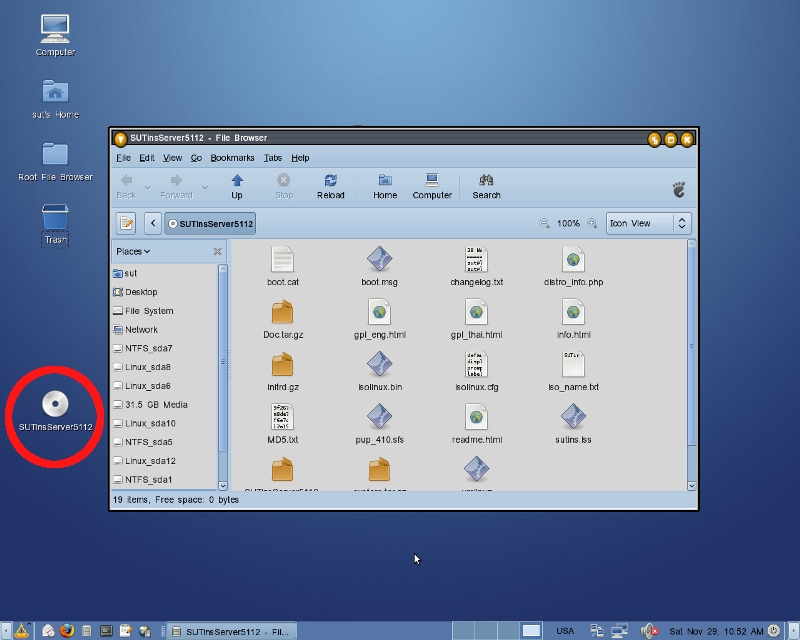Select the Doc.tar.gz archive icon

pyautogui.click(x=282, y=312)
